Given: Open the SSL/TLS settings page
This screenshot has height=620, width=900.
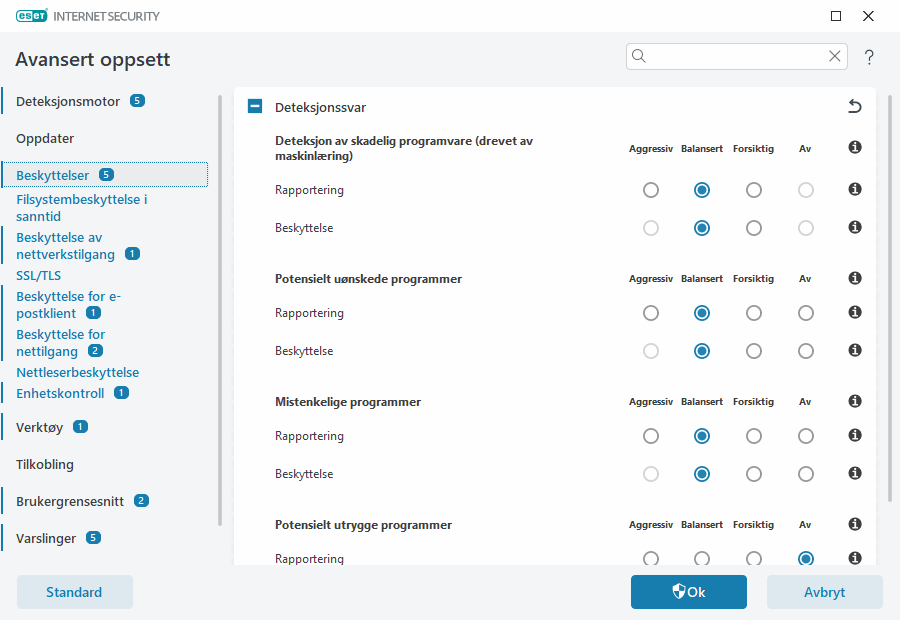Looking at the screenshot, I should coord(39,275).
